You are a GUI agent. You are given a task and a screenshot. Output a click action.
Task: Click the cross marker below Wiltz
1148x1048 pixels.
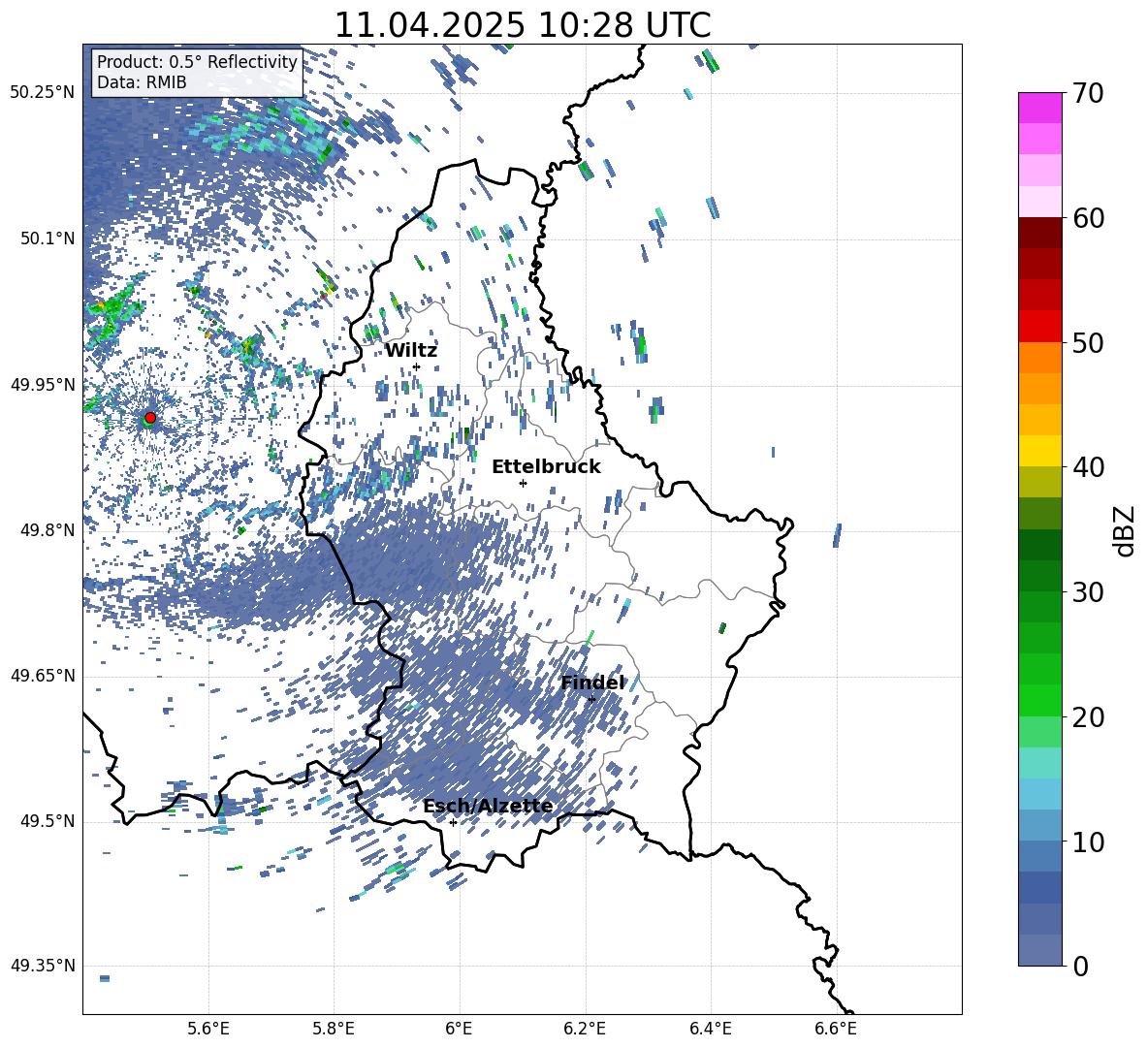pos(417,366)
